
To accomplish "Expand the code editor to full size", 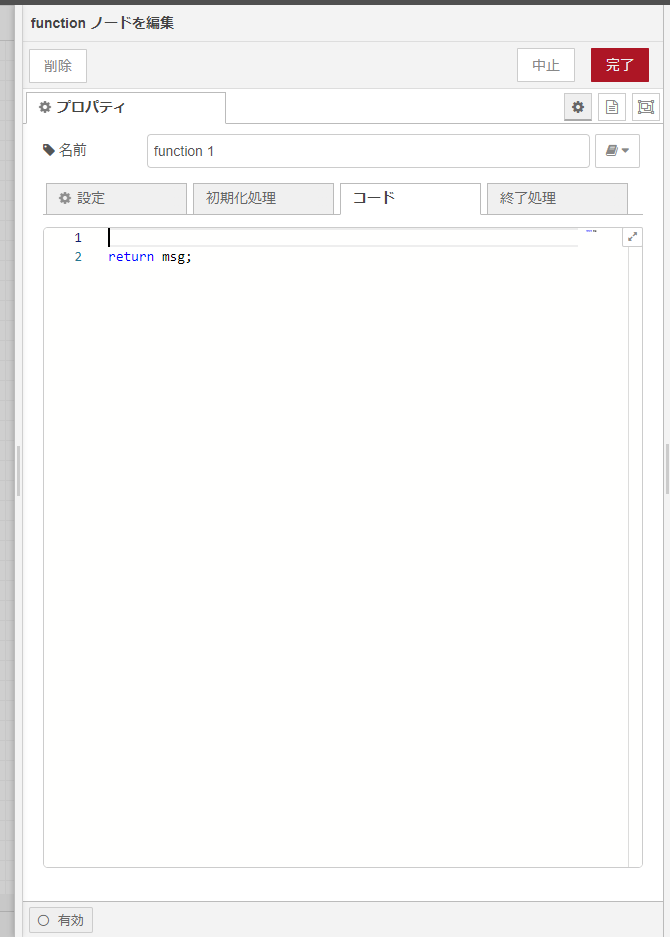I will pos(632,237).
